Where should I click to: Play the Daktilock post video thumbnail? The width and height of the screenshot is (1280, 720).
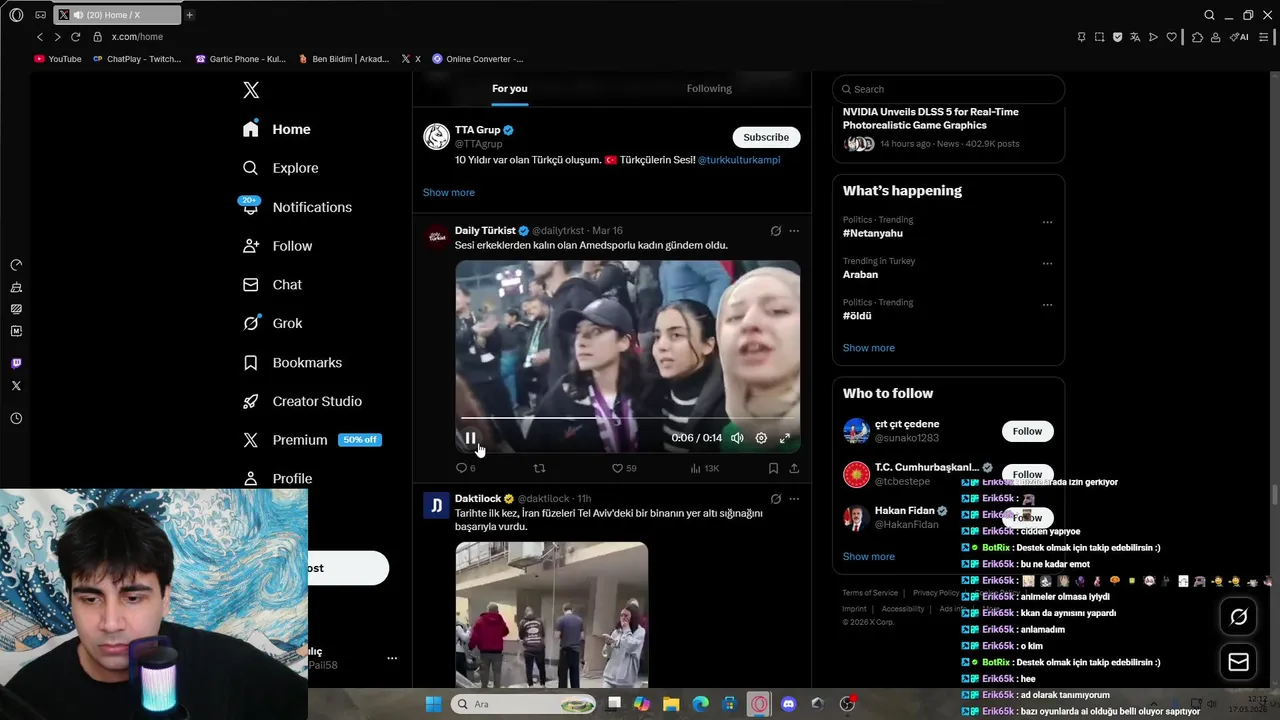[x=552, y=615]
